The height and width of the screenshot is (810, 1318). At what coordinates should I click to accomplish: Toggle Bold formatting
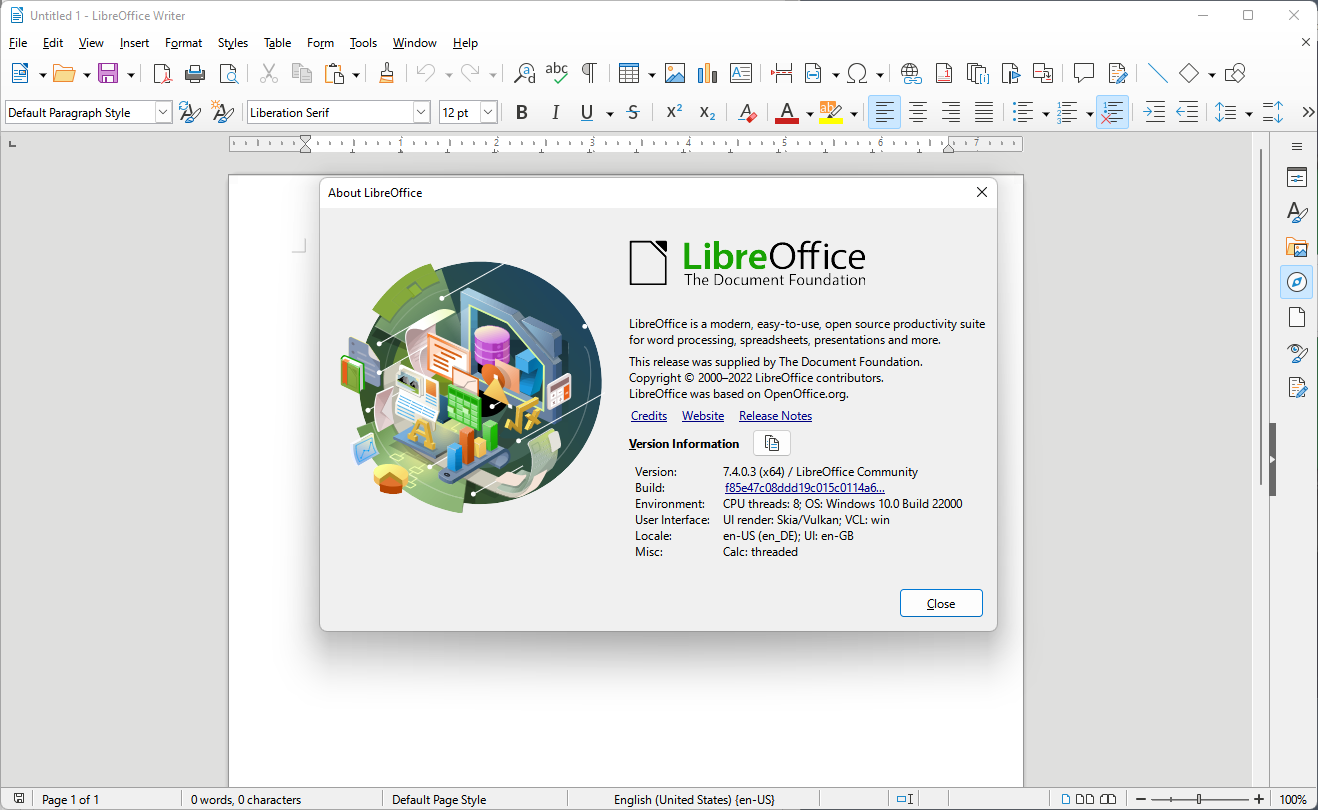[x=521, y=113]
